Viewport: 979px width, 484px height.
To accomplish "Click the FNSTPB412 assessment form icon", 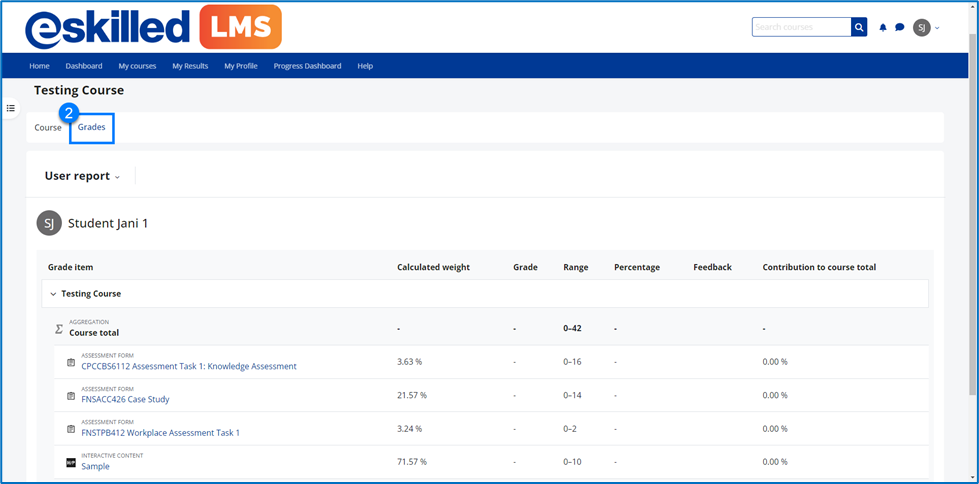I will coord(71,429).
